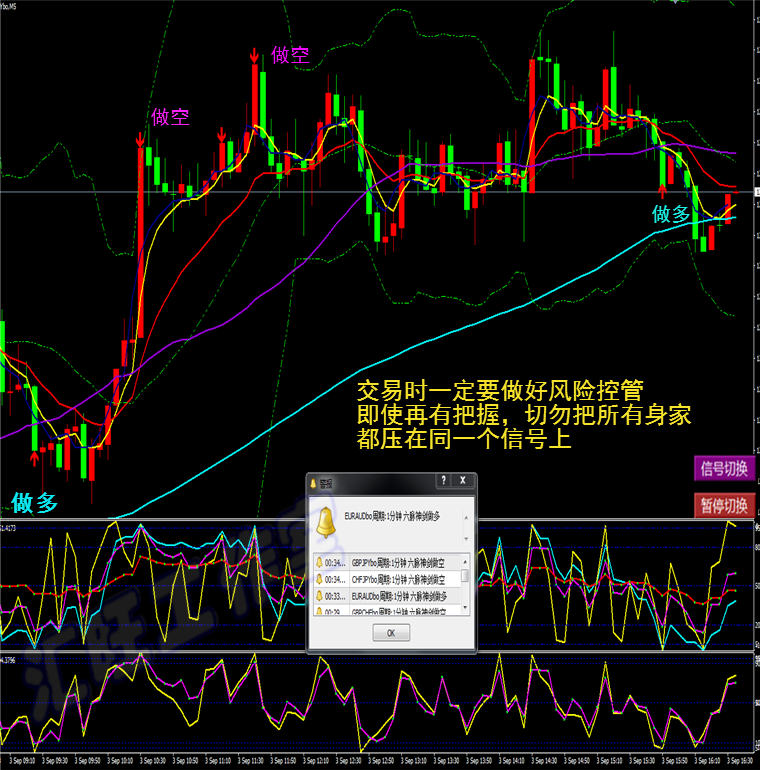Click the topmost magenta 做空 label

pyautogui.click(x=290, y=55)
